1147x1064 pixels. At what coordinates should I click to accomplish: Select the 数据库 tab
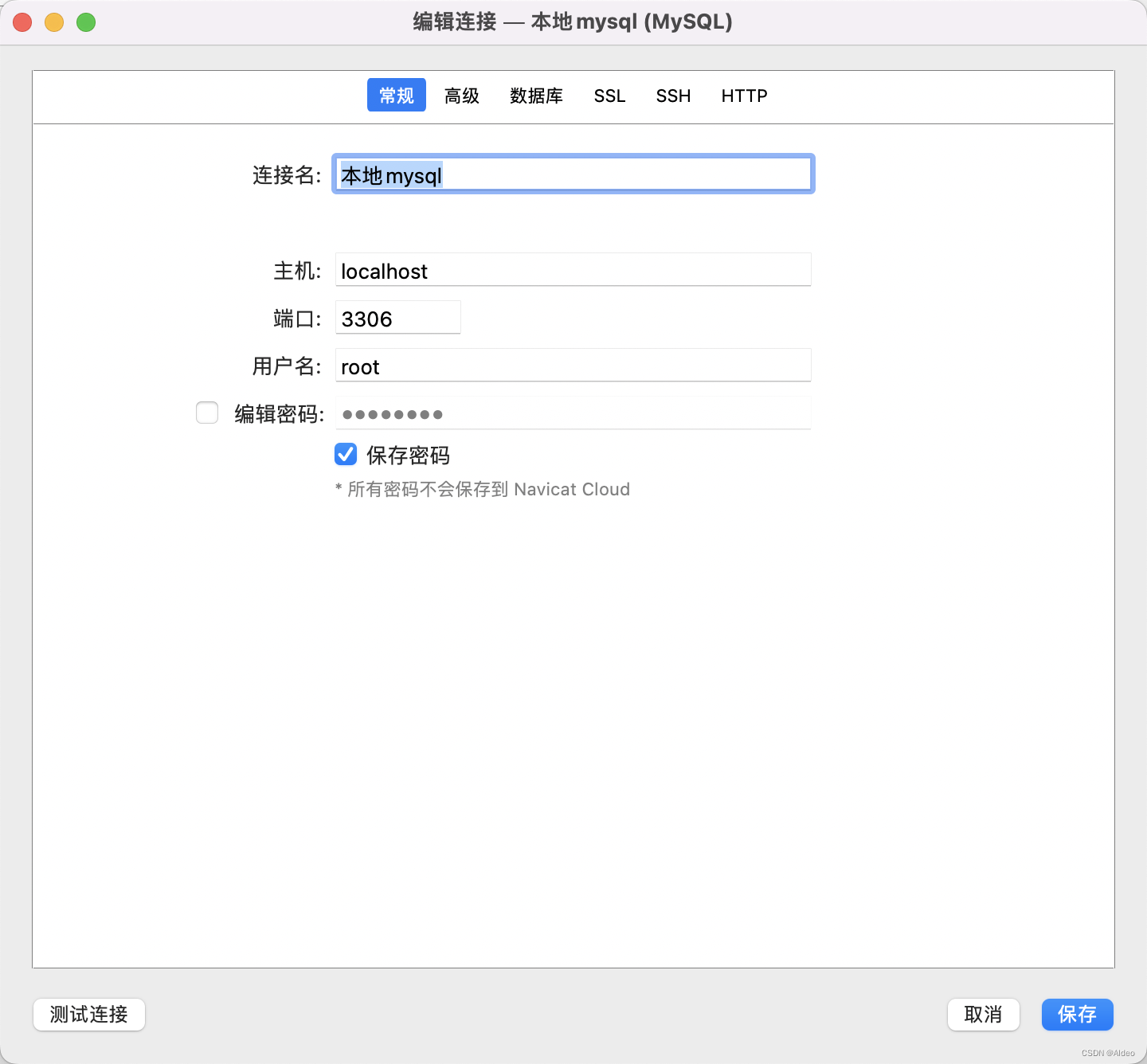pos(536,96)
